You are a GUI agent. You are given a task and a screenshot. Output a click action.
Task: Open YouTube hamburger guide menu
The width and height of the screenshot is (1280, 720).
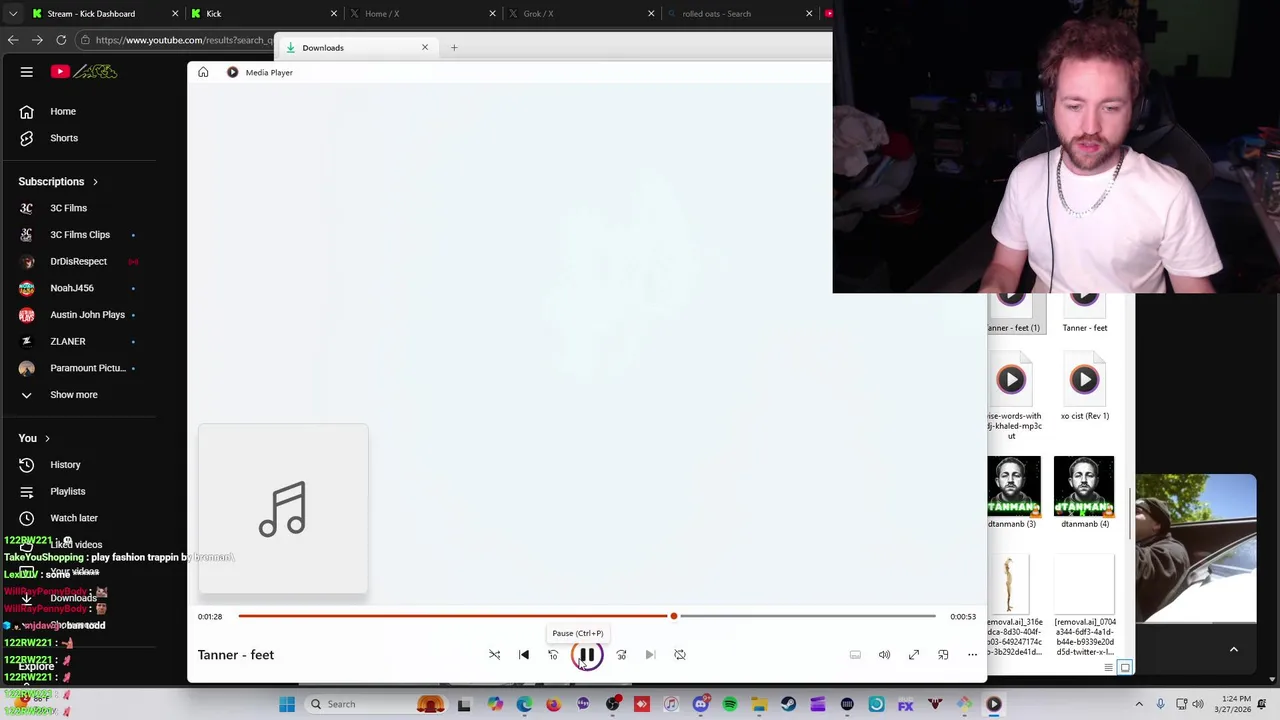pos(27,72)
